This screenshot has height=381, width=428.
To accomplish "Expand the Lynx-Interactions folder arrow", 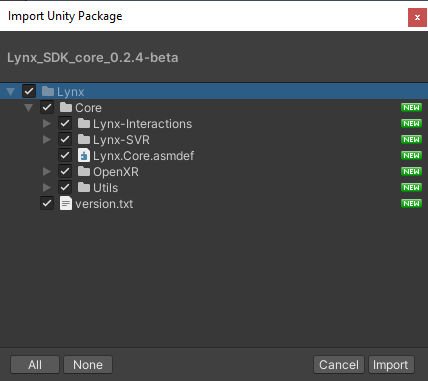I will tap(47, 124).
